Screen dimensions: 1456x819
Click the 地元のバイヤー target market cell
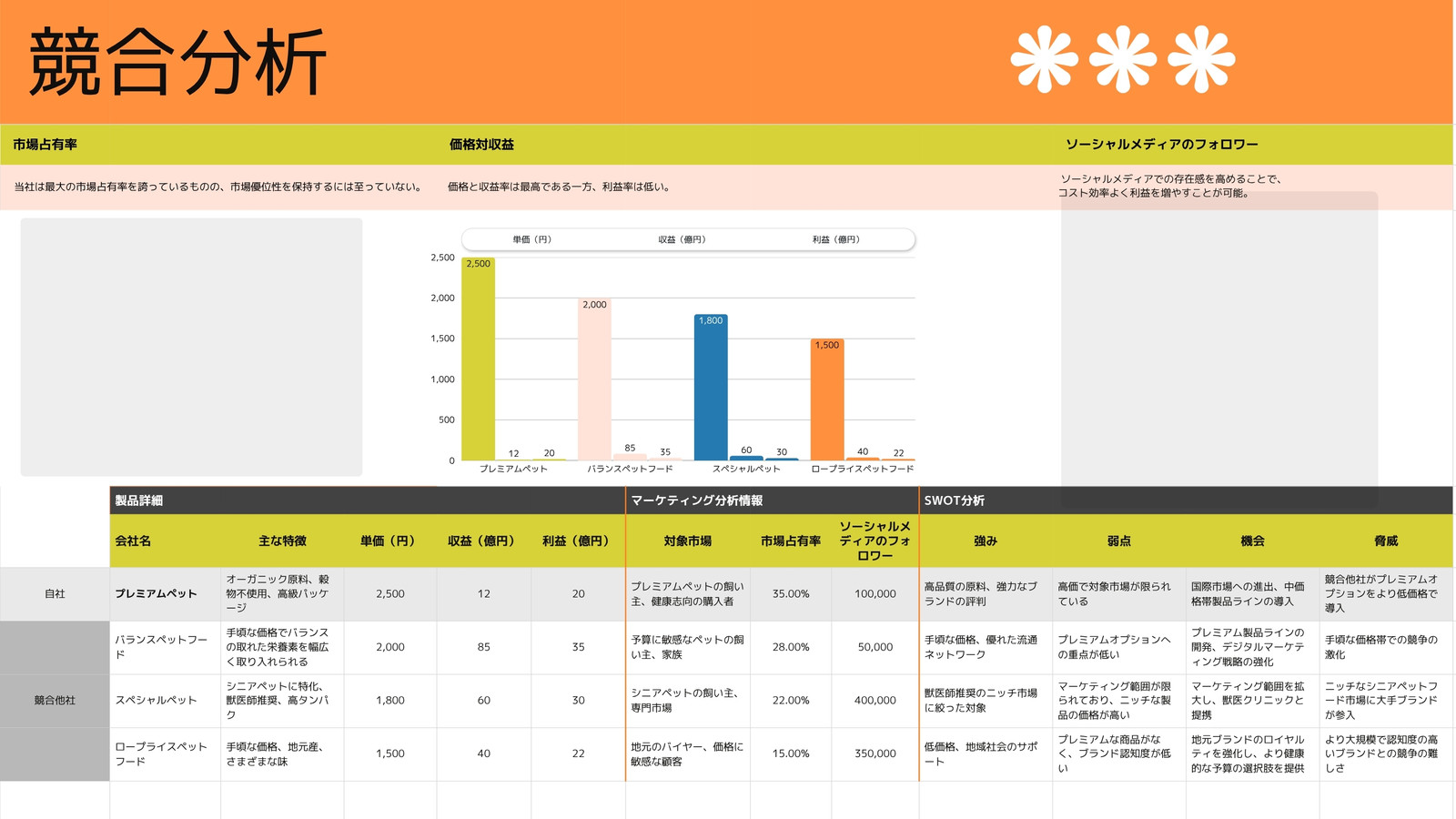click(x=687, y=753)
